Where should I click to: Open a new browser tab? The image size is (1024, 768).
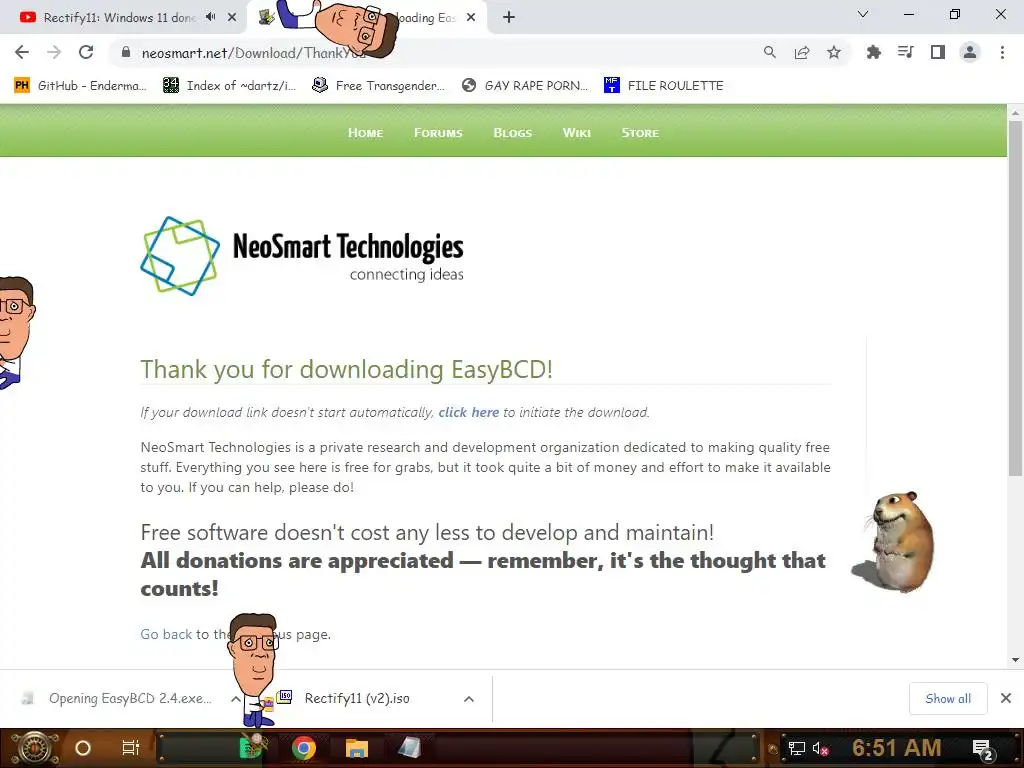(509, 18)
